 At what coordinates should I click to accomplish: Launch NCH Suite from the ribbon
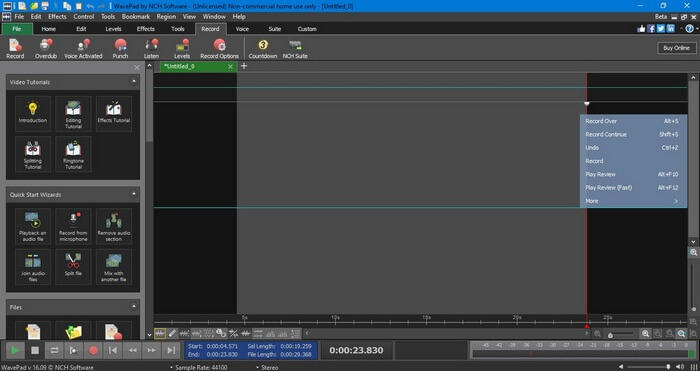click(x=295, y=49)
